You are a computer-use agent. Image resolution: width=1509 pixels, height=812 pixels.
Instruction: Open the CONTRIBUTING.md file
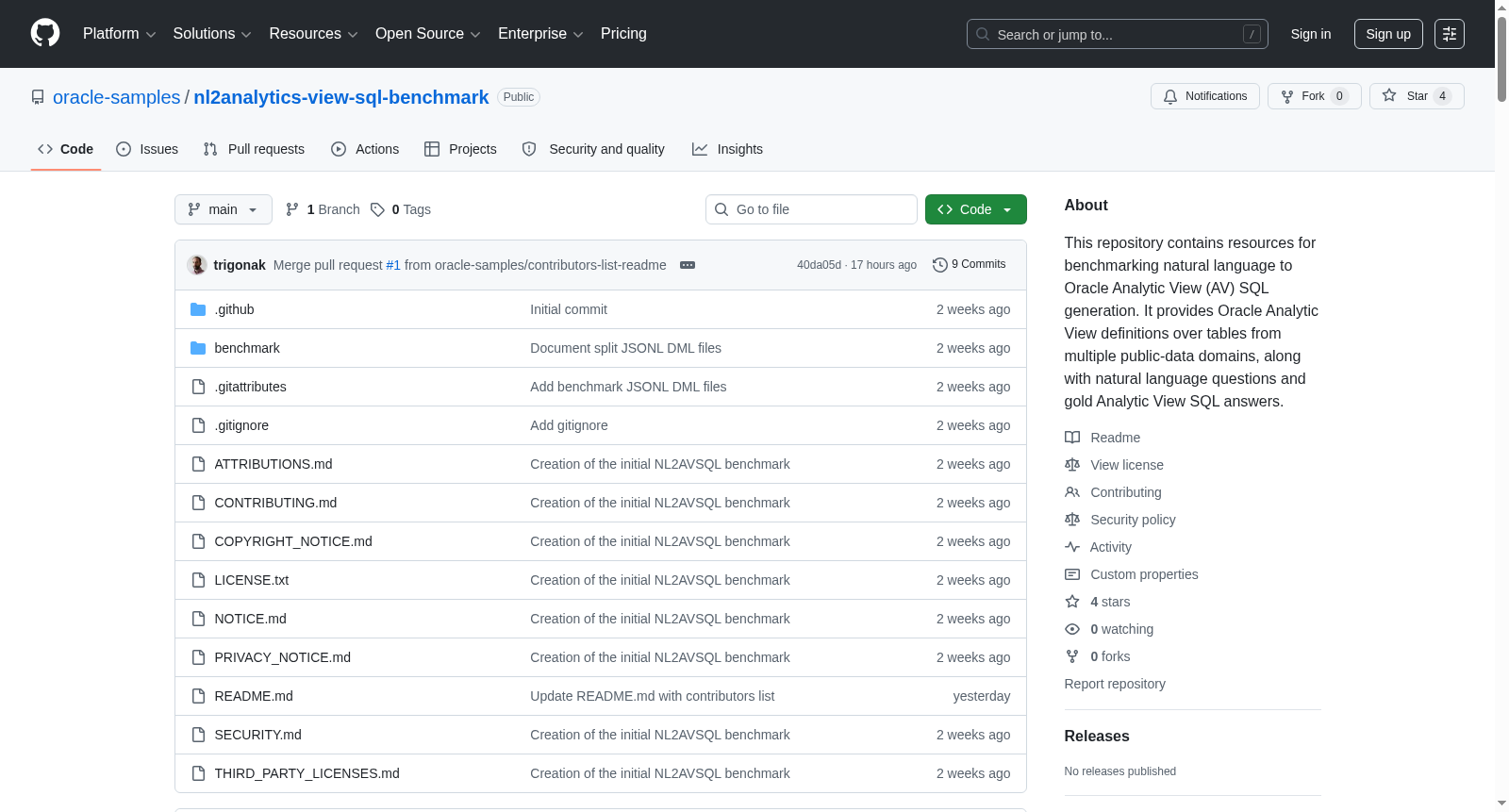[275, 503]
